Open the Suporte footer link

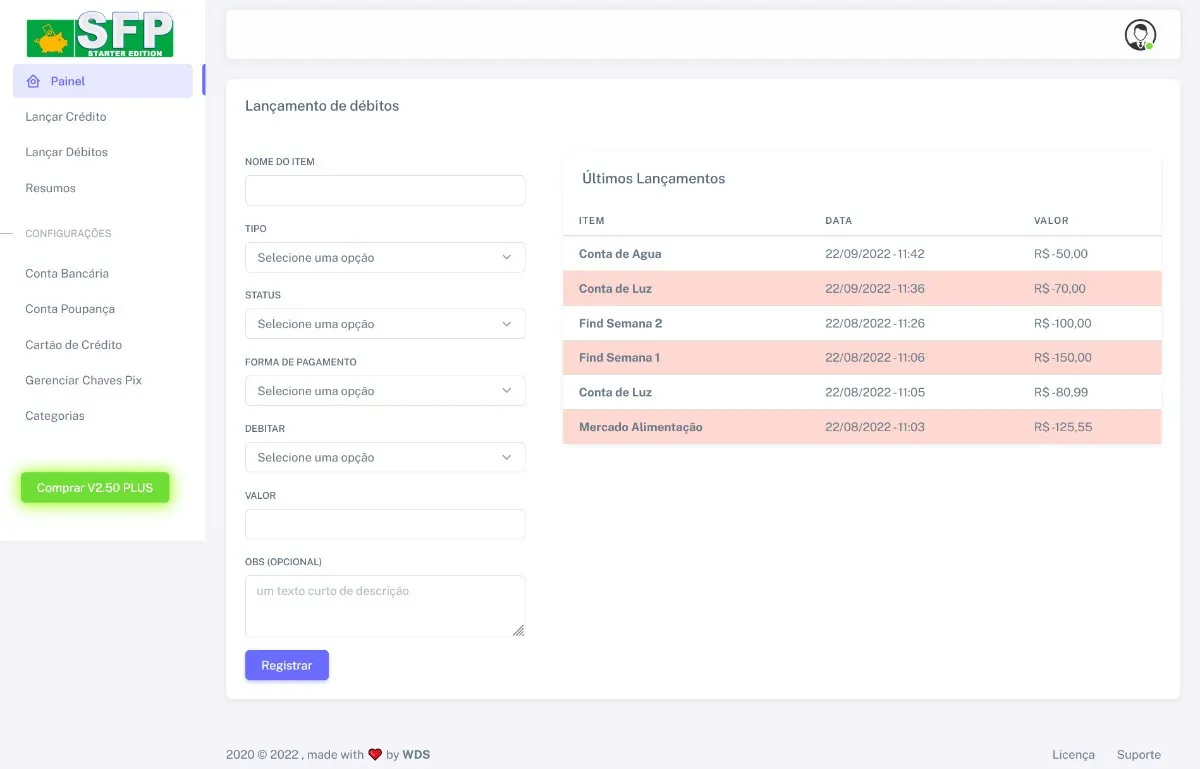point(1139,755)
